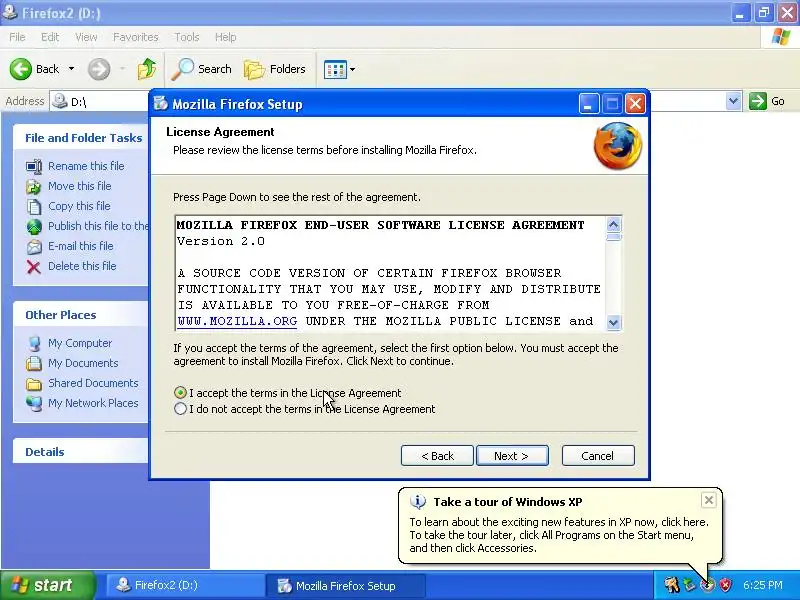Open the Views dropdown arrow
Viewport: 800px width, 600px height.
tap(352, 69)
